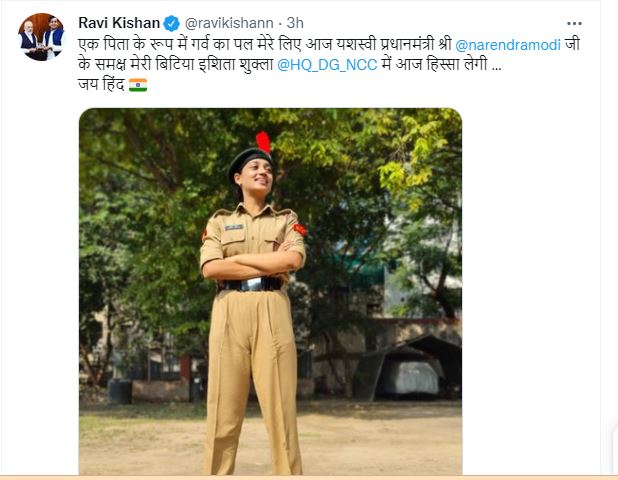
Task: Open the attached photo of NCC cadet
Action: tap(270, 292)
